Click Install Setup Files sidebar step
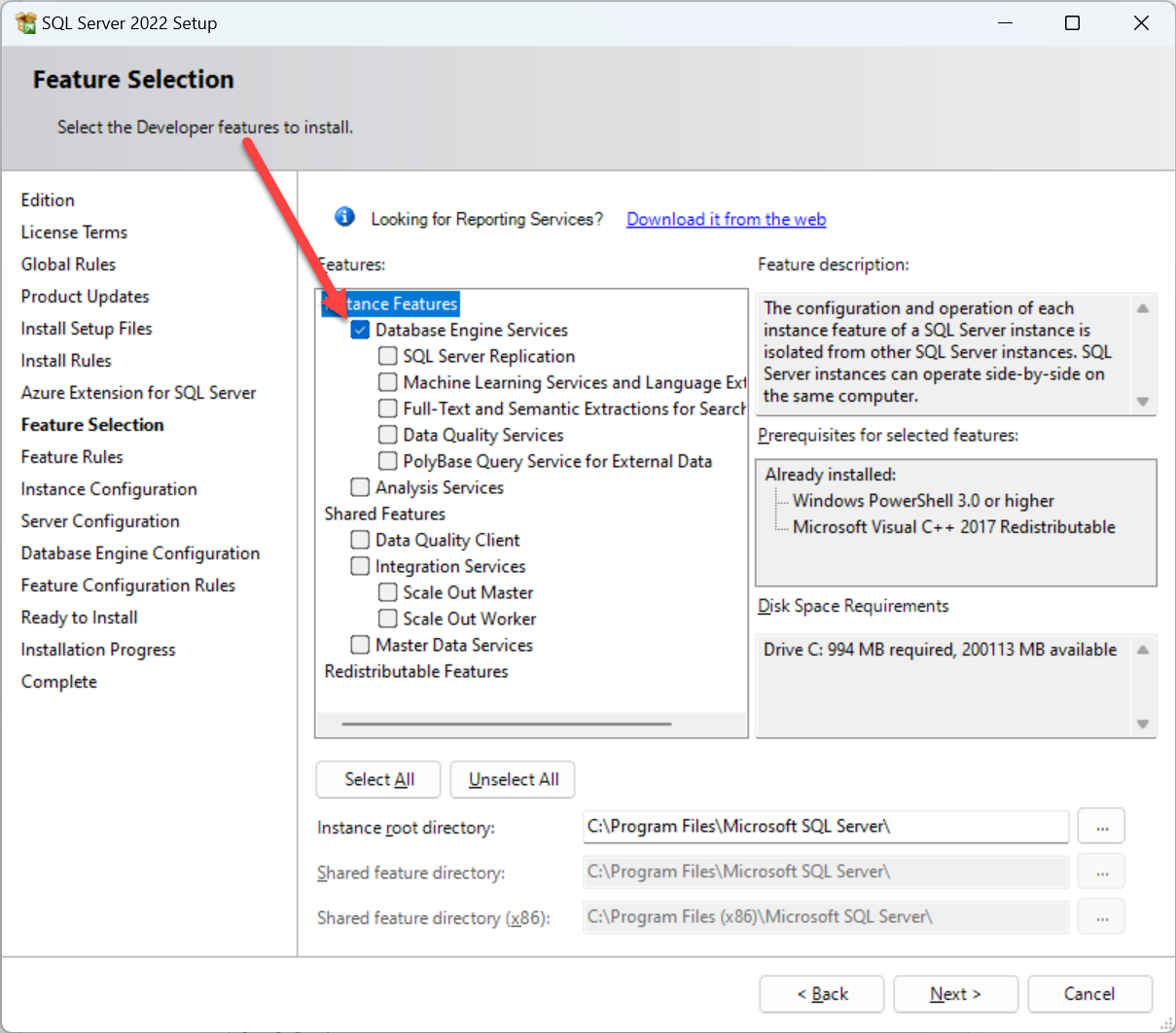The image size is (1176, 1033). click(87, 328)
